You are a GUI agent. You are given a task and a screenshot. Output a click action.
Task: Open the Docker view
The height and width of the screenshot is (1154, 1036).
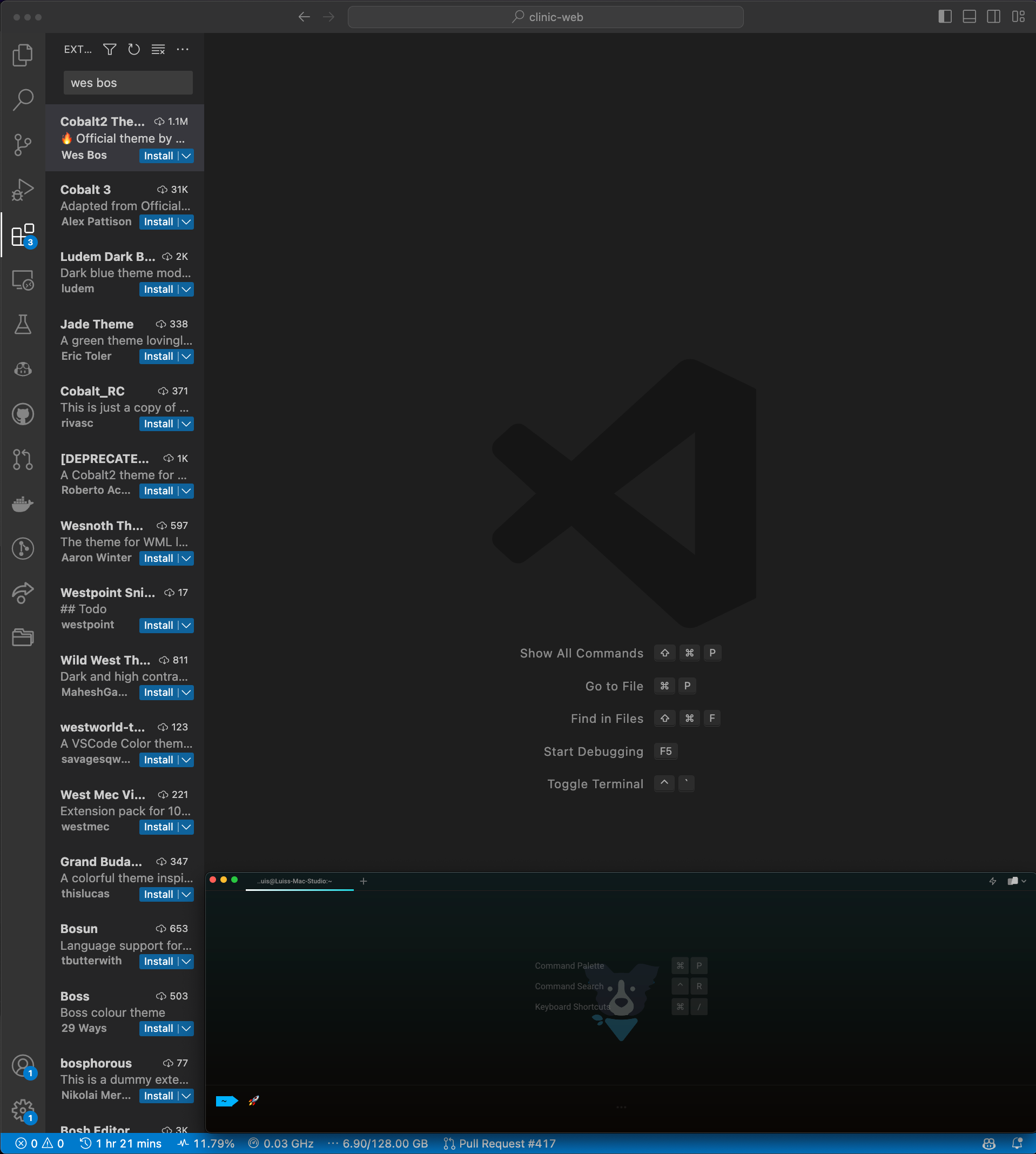pyautogui.click(x=22, y=504)
